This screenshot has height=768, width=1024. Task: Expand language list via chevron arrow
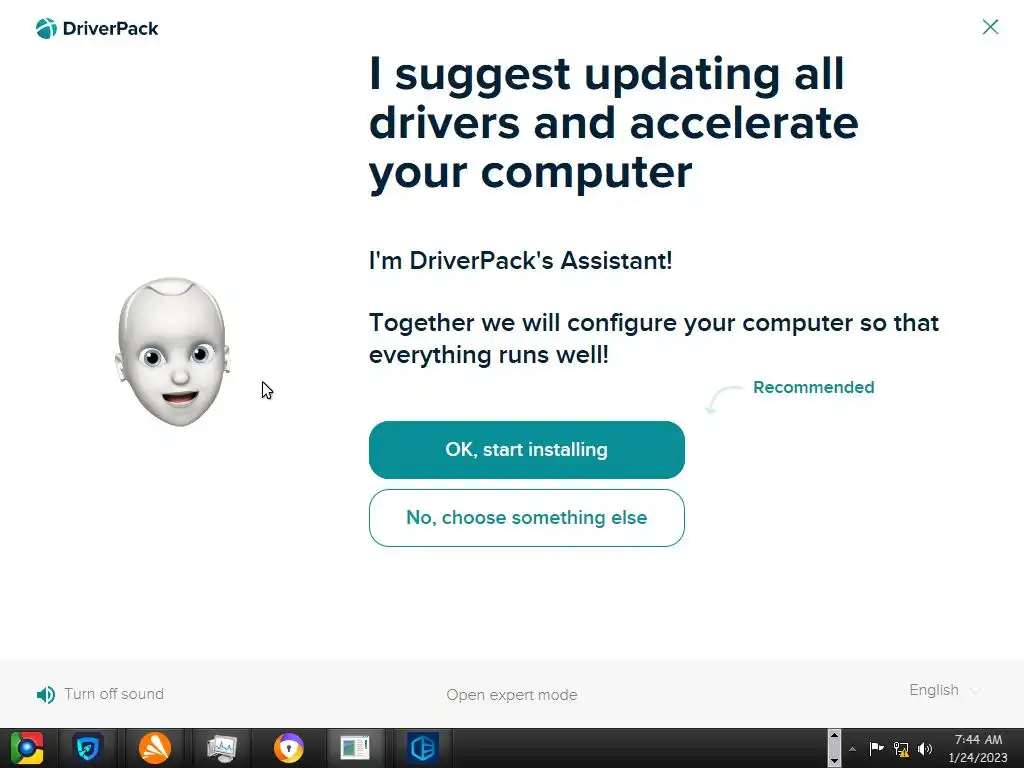coord(975,691)
